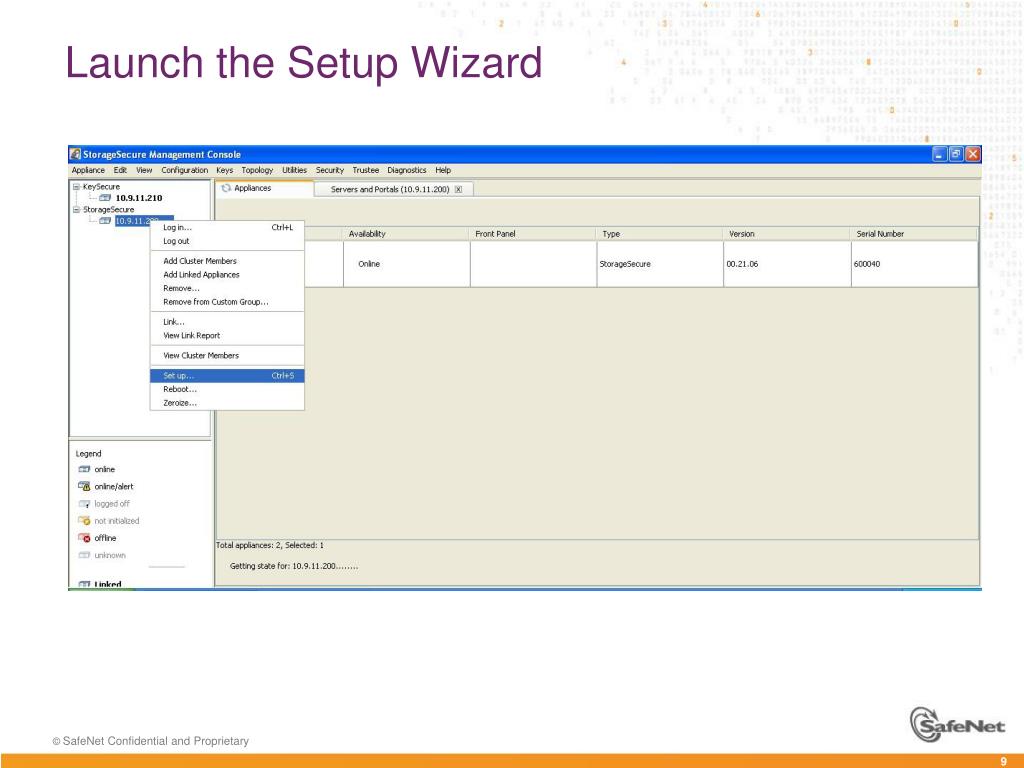Viewport: 1024px width, 768px height.
Task: Click the Appliances tab refresh icon
Action: tap(227, 188)
